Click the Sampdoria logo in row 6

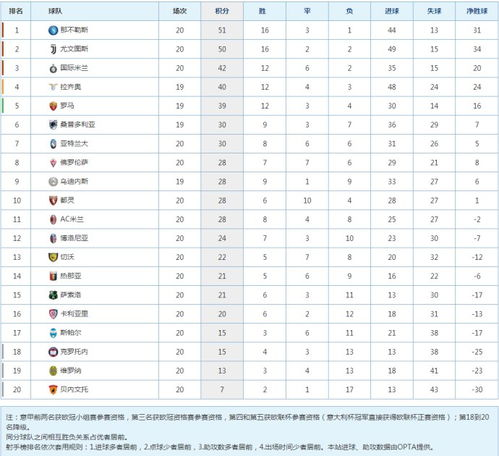(x=53, y=125)
